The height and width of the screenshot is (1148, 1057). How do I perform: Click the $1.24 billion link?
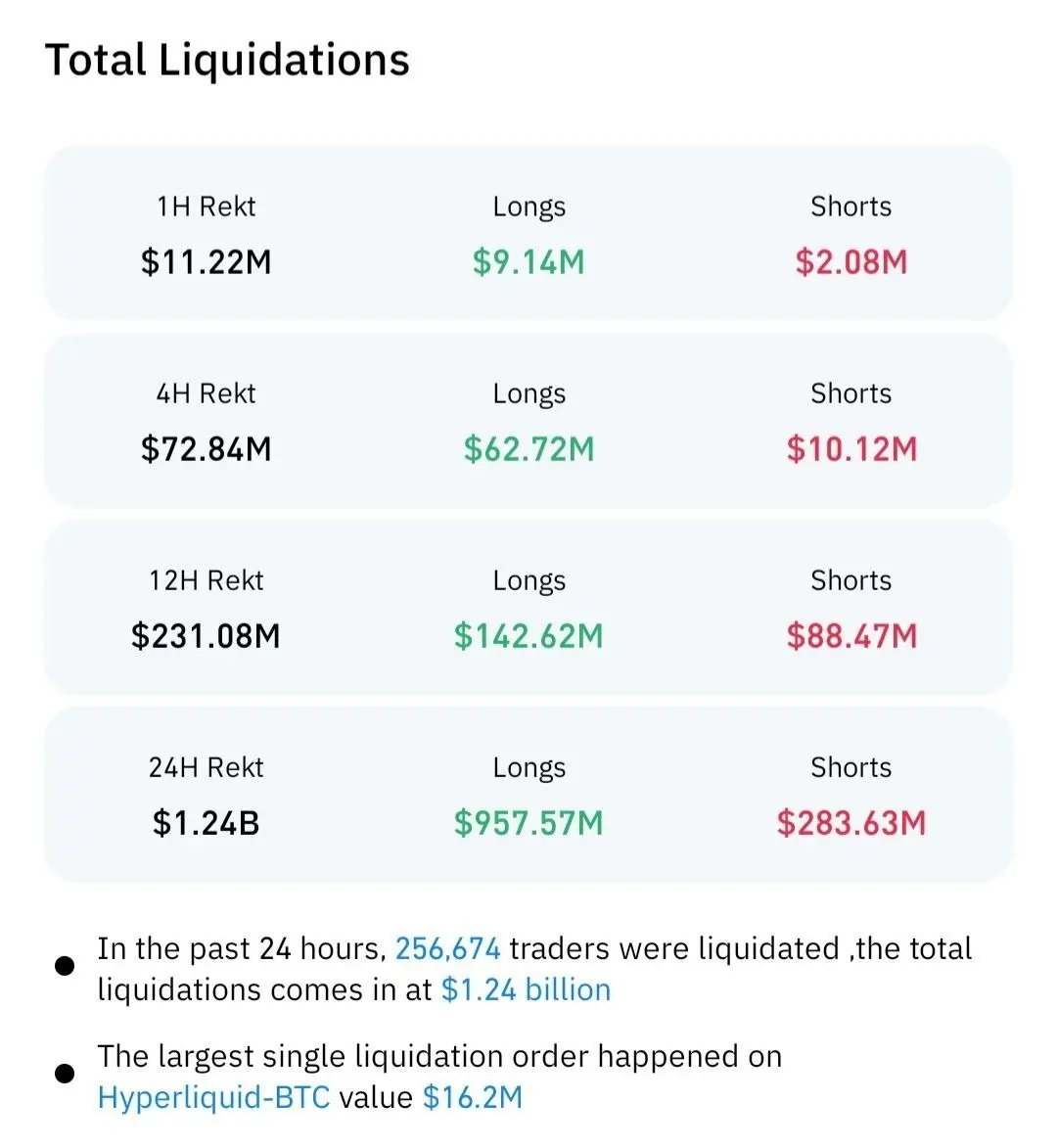click(527, 989)
